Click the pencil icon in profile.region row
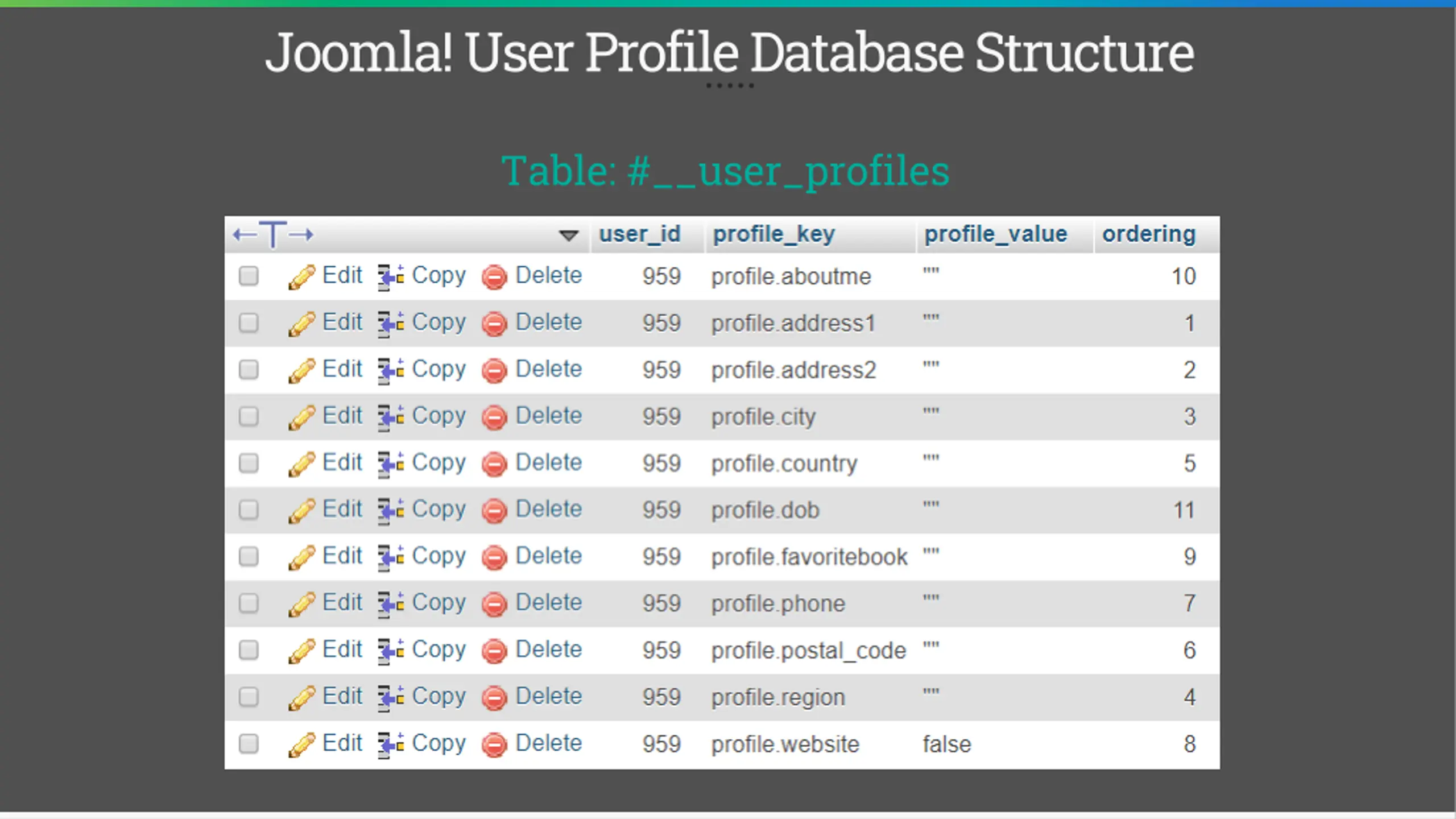Screen dimensions: 1456x819 [301, 698]
